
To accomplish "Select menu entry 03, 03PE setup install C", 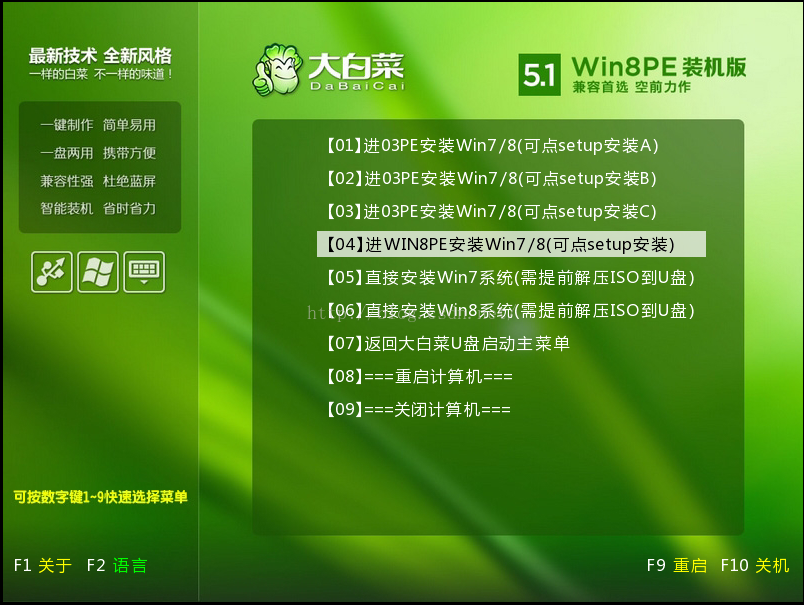I will pos(491,211).
